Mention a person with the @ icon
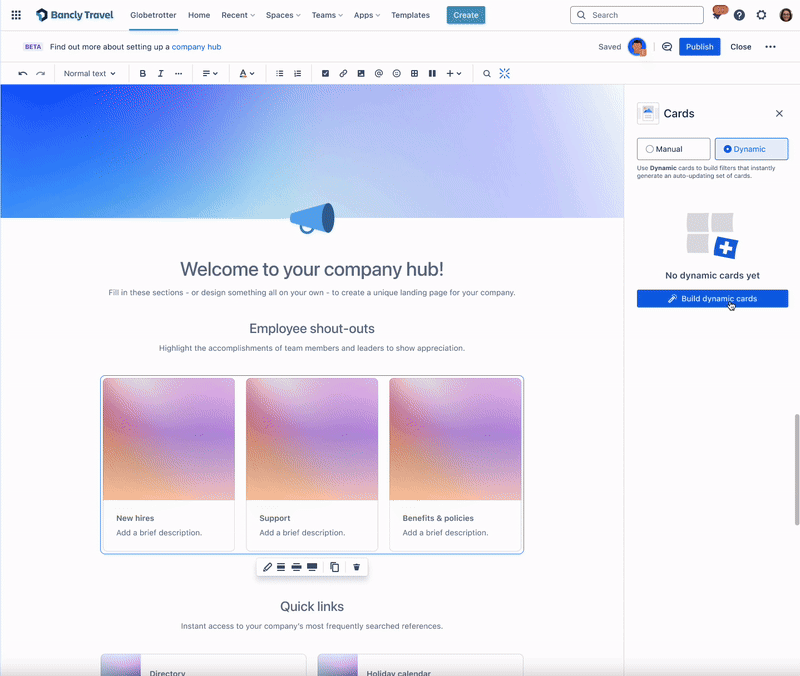 tap(379, 73)
